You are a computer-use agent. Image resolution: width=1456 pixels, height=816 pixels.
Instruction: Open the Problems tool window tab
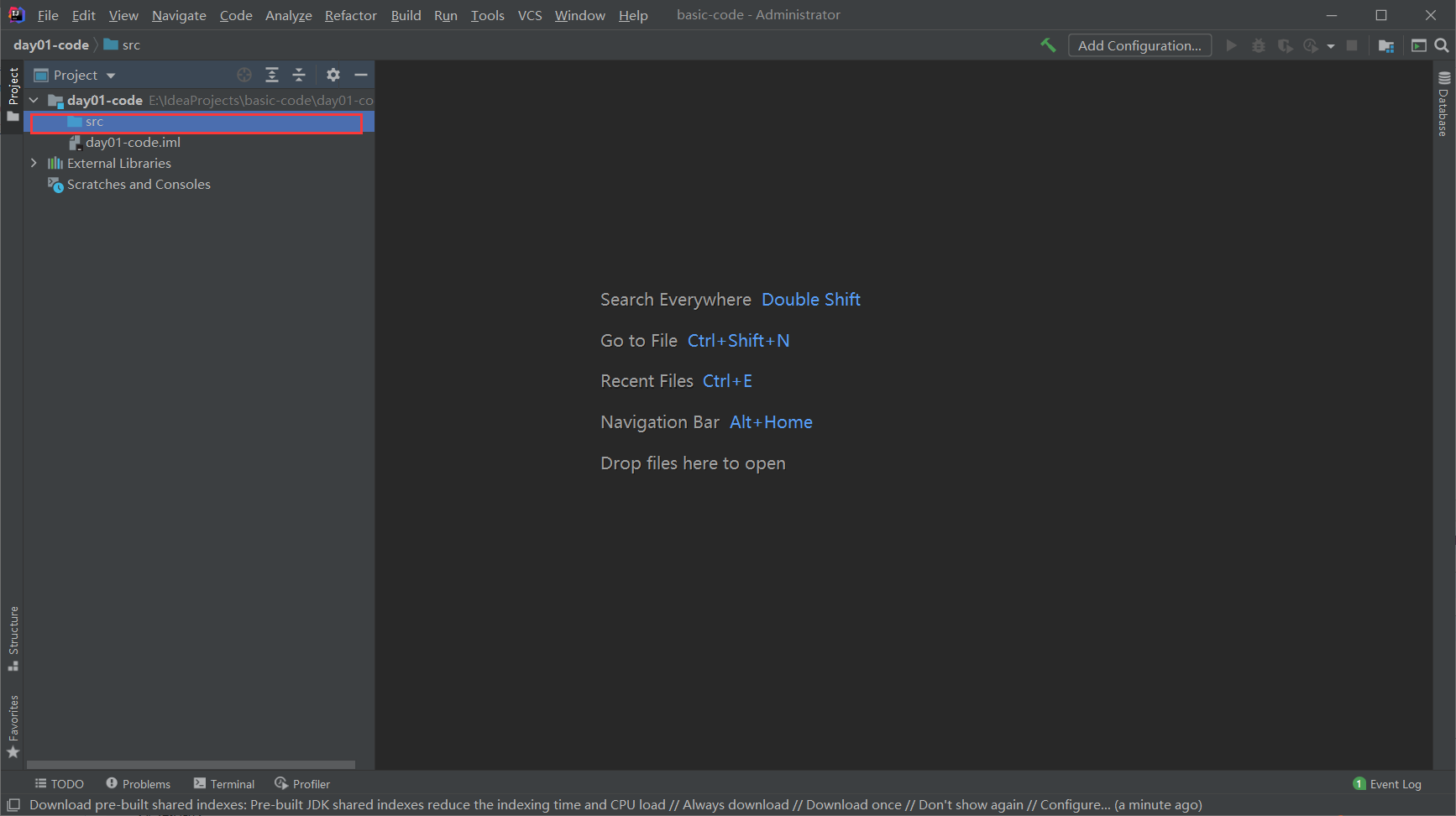point(139,784)
